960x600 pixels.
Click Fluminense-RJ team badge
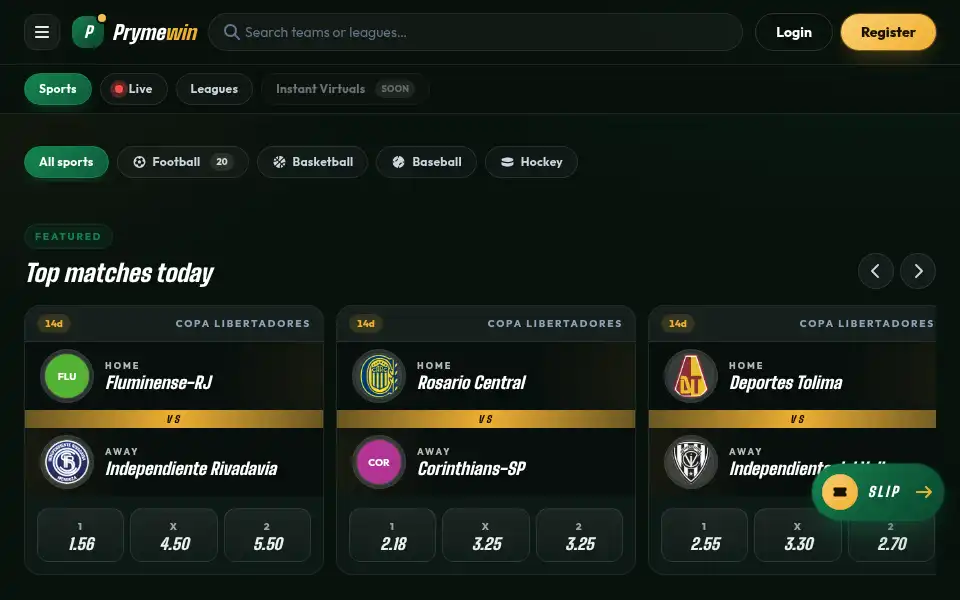pos(67,376)
